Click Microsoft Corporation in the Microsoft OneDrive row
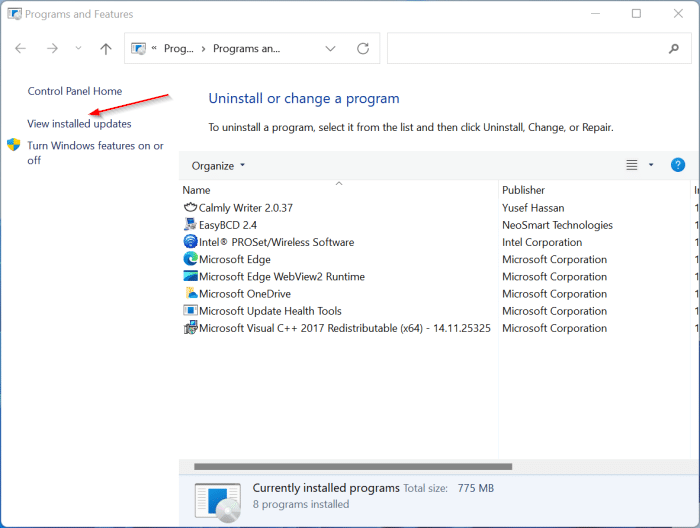 point(554,294)
